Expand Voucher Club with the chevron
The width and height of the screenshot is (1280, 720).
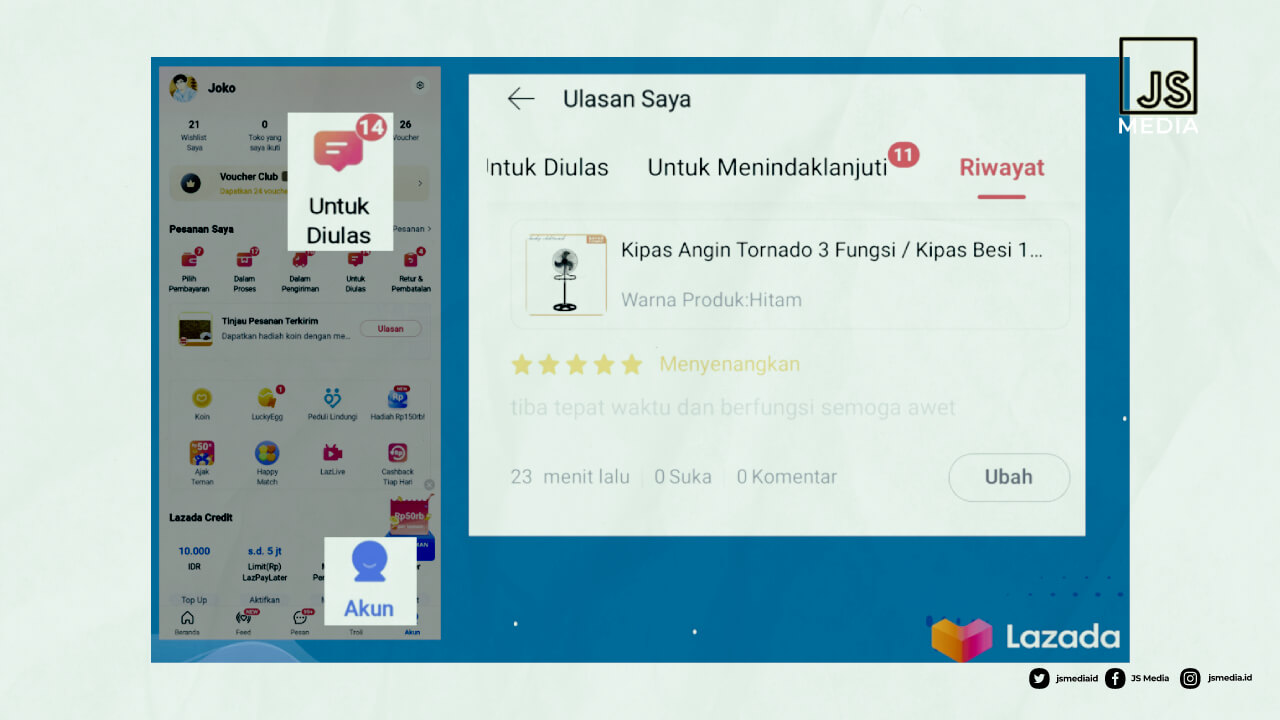tap(420, 184)
